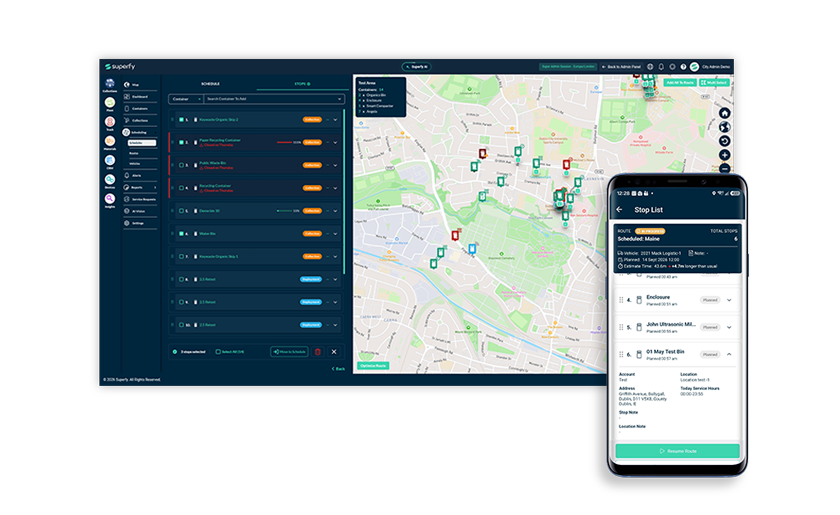This screenshot has height=515, width=840.
Task: Open the AI Vision menu item
Action: pyautogui.click(x=140, y=211)
